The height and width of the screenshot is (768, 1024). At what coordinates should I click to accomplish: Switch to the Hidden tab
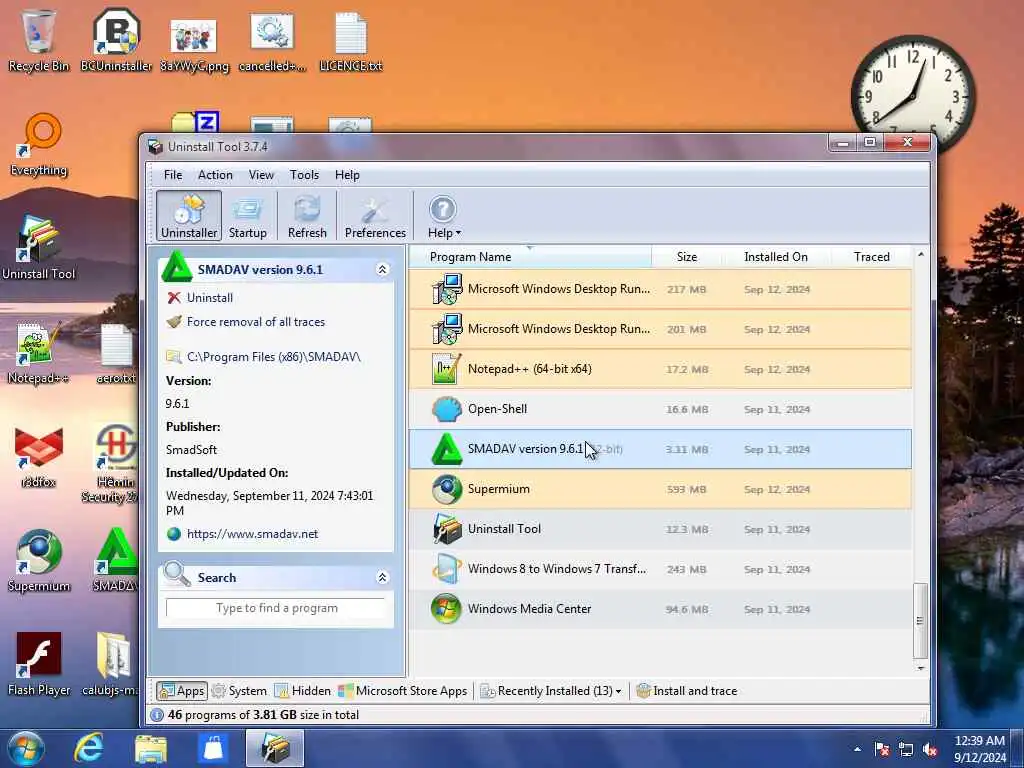[x=302, y=691]
